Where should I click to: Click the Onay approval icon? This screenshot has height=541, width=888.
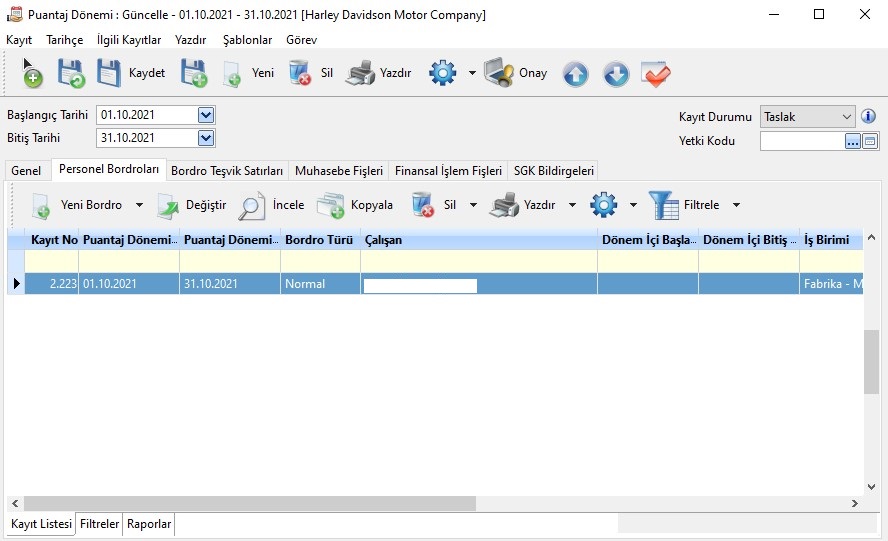point(499,73)
